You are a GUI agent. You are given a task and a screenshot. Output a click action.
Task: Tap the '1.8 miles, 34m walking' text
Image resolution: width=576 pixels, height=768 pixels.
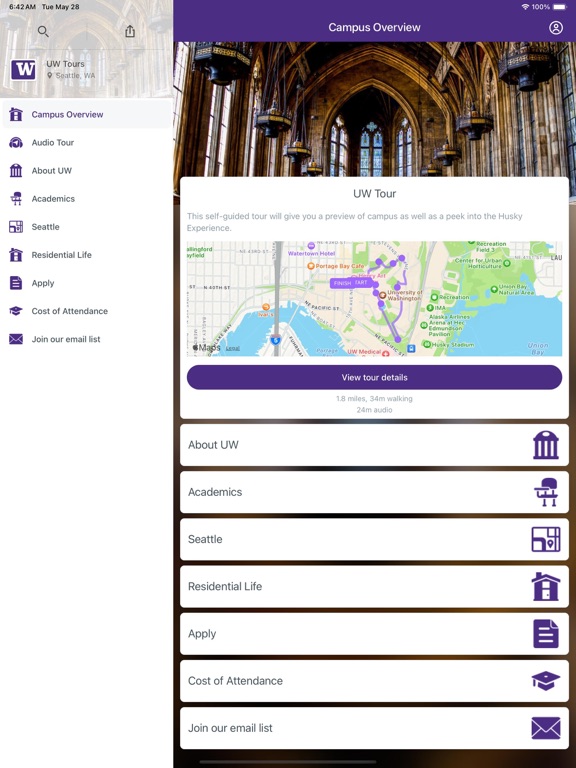coord(374,399)
